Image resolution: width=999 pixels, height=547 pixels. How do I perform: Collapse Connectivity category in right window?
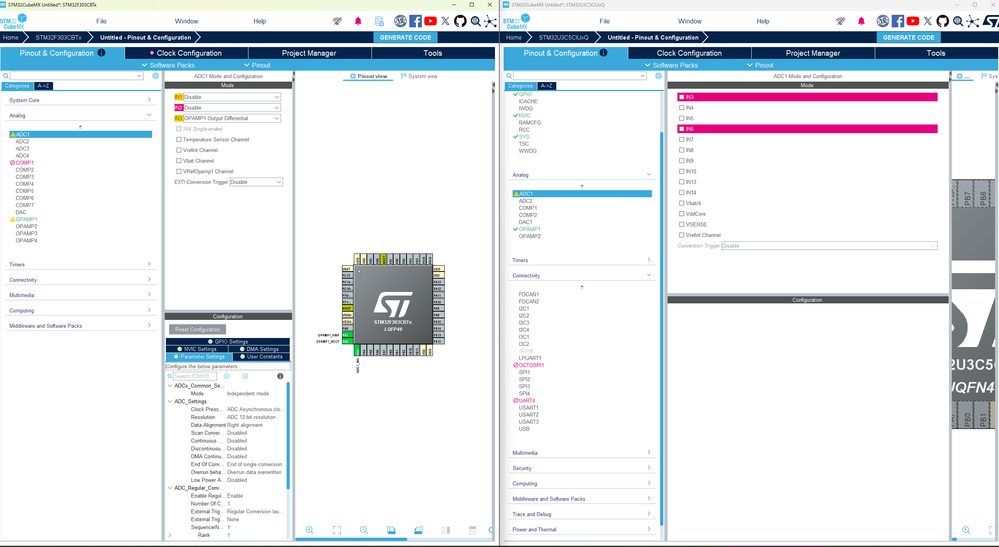tap(582, 276)
